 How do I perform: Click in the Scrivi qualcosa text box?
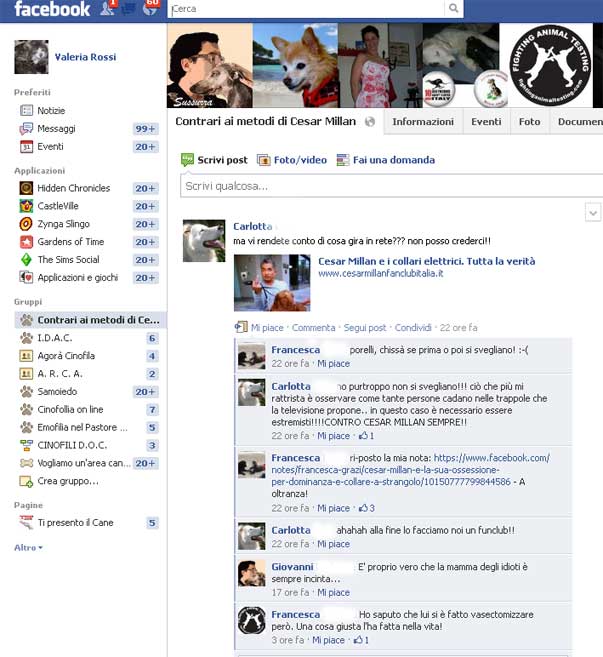tap(380, 186)
